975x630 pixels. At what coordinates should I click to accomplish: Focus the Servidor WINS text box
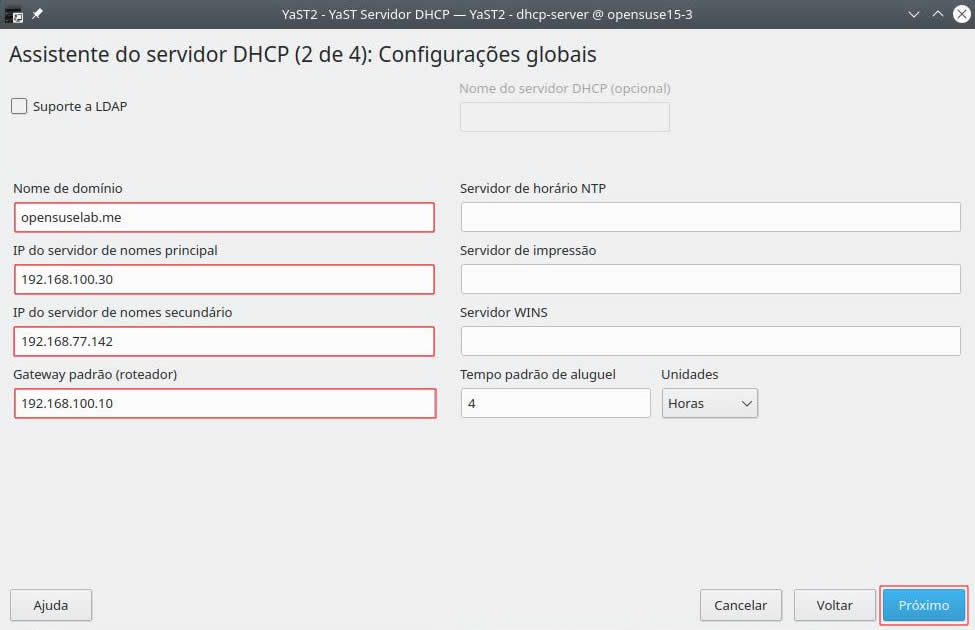click(x=710, y=341)
